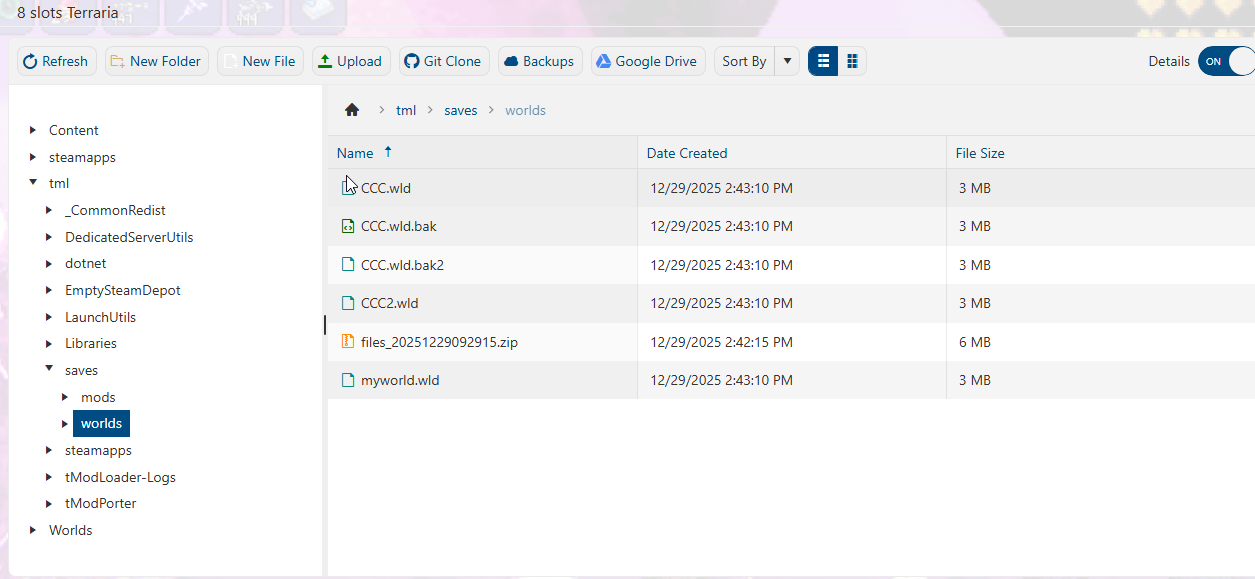Open the Git Clone button
Screen dimensions: 1255x579
443,61
